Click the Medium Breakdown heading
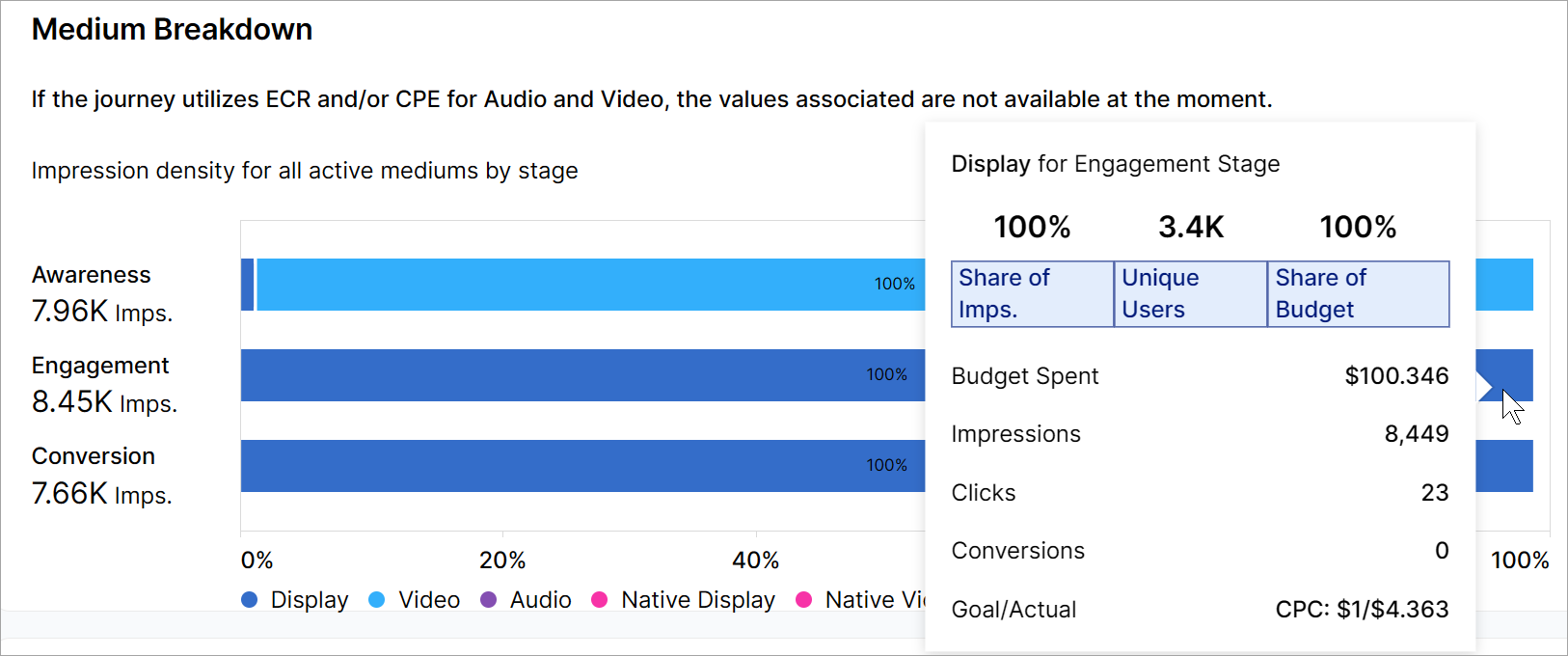The image size is (1568, 656). click(x=173, y=30)
